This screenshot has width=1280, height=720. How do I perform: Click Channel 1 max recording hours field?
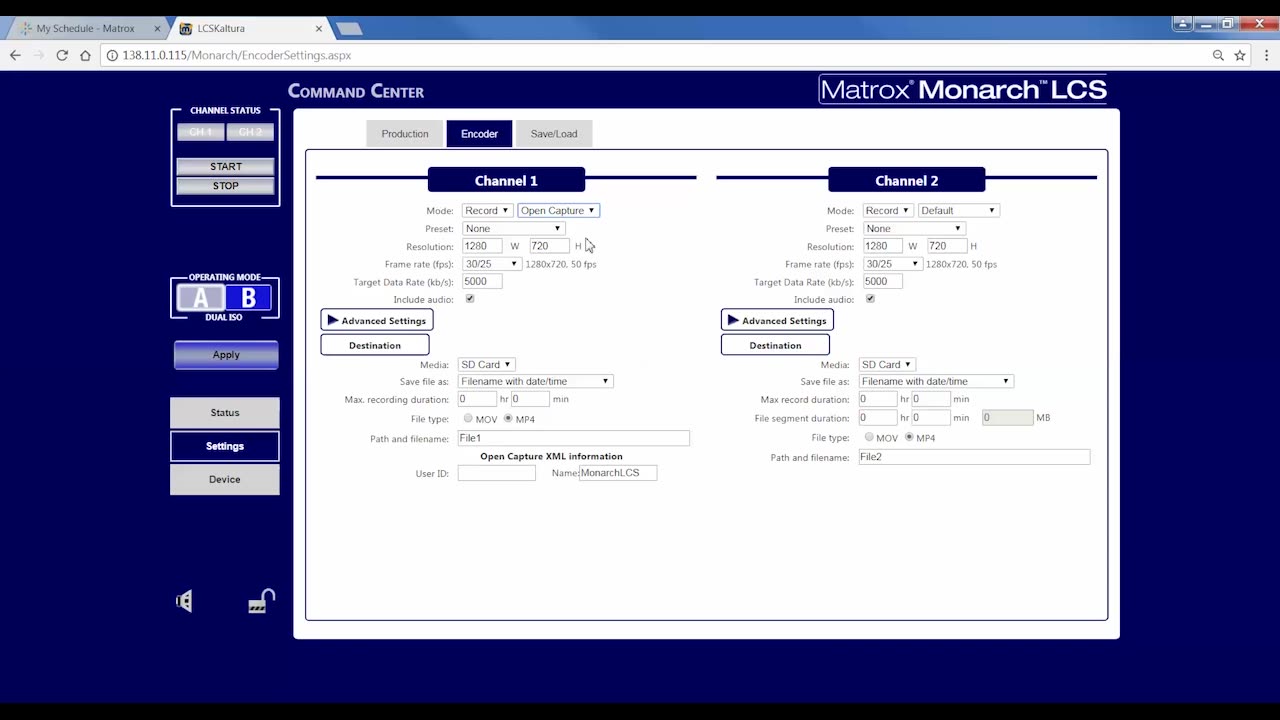478,399
